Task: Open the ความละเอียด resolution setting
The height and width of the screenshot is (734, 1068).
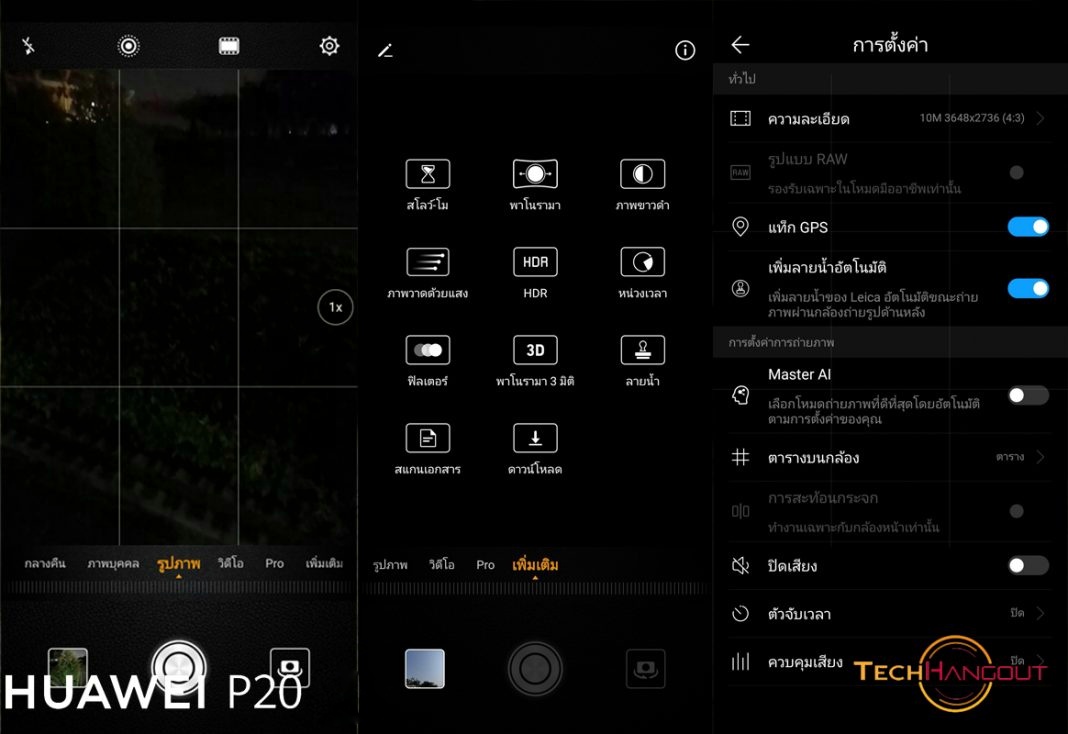Action: (x=888, y=118)
